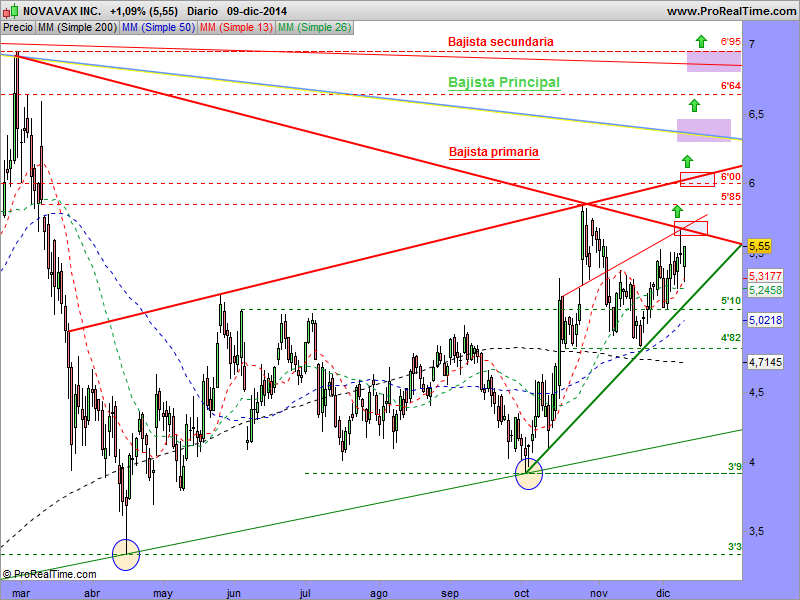This screenshot has height=600, width=800.
Task: Click the sep label on time axis
Action: pyautogui.click(x=450, y=593)
